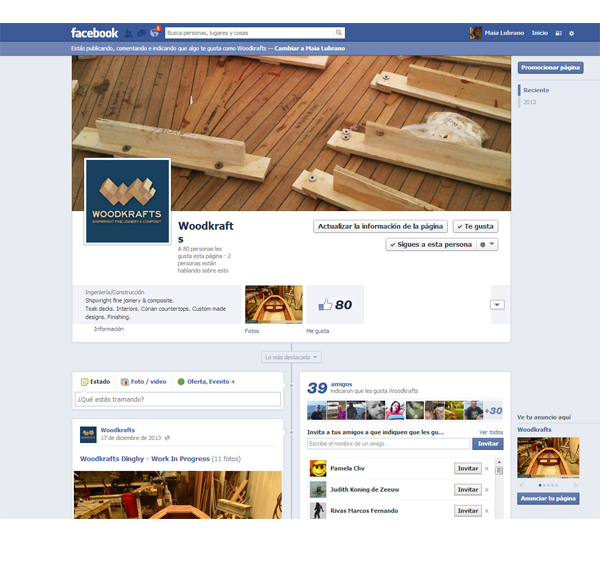Invite Pamela Chv
600x565 pixels.
pos(468,469)
